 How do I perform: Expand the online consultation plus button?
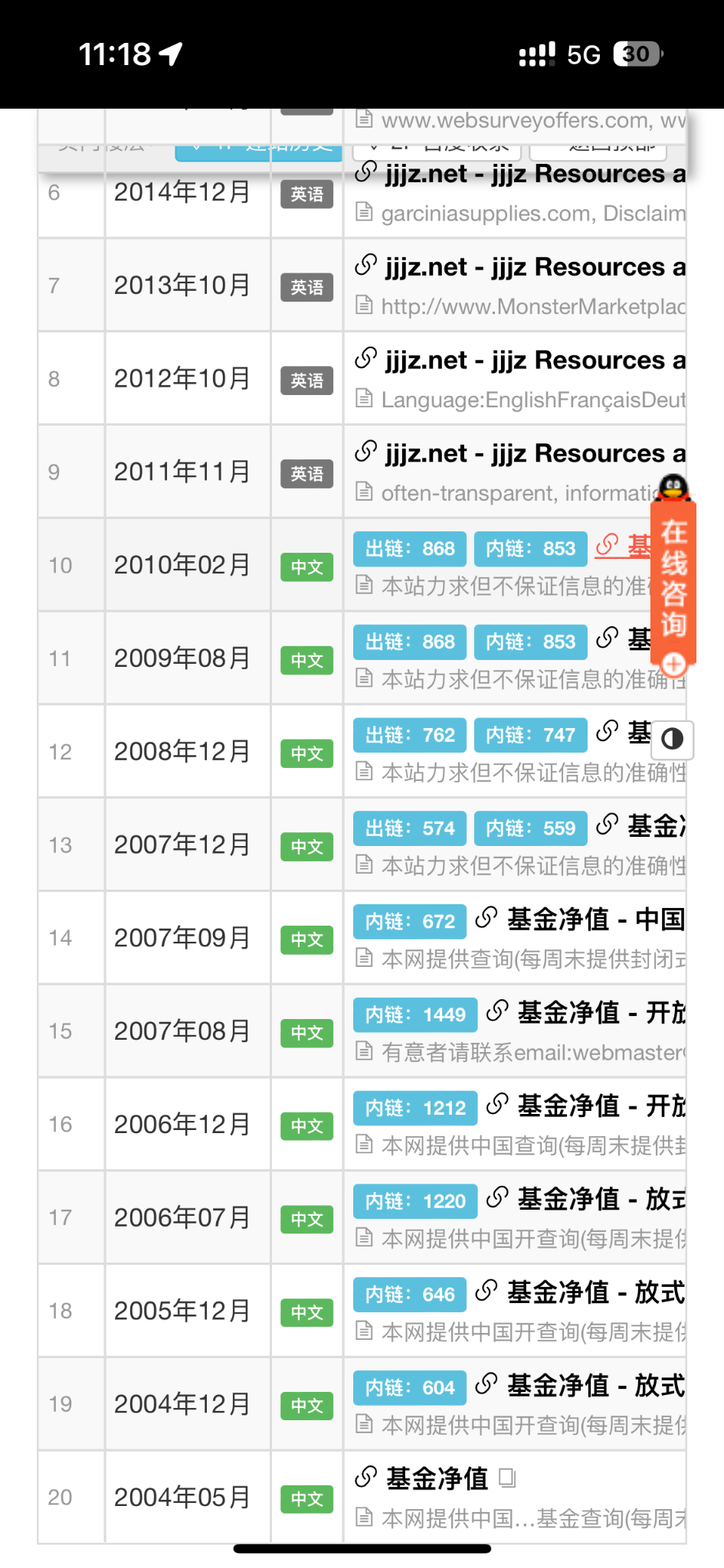(x=673, y=664)
